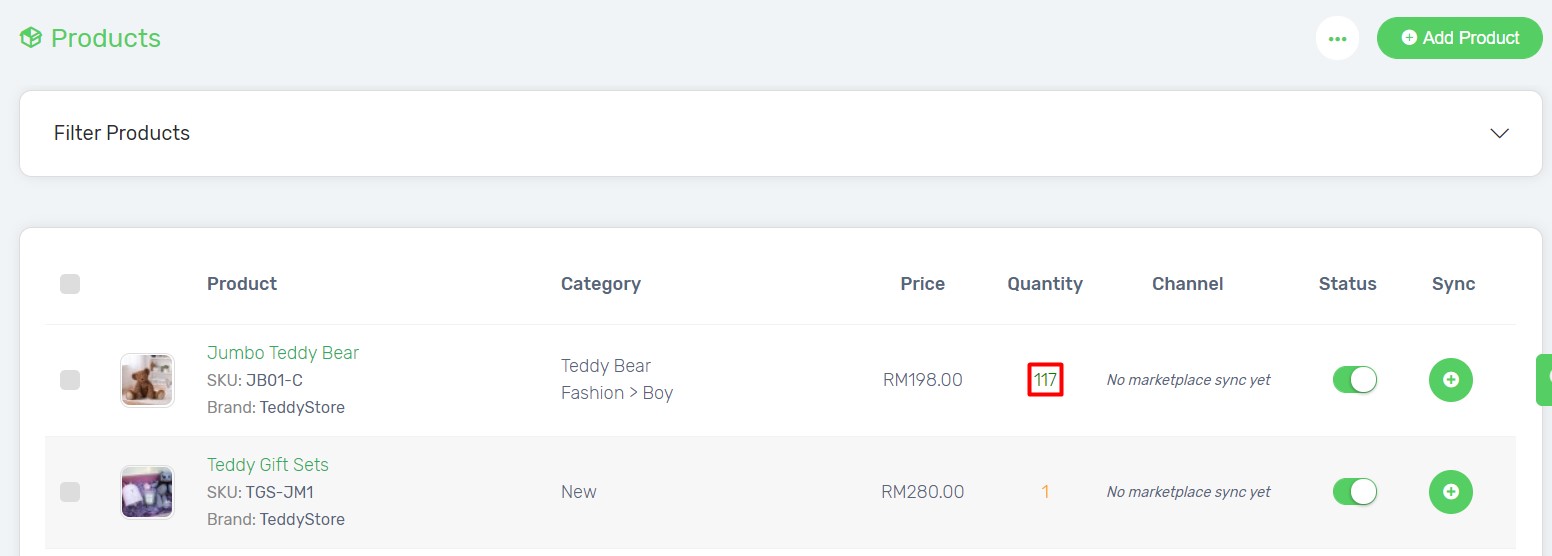1552x556 pixels.
Task: Select the Jumbo Teddy Bear row checkbox
Action: click(70, 380)
